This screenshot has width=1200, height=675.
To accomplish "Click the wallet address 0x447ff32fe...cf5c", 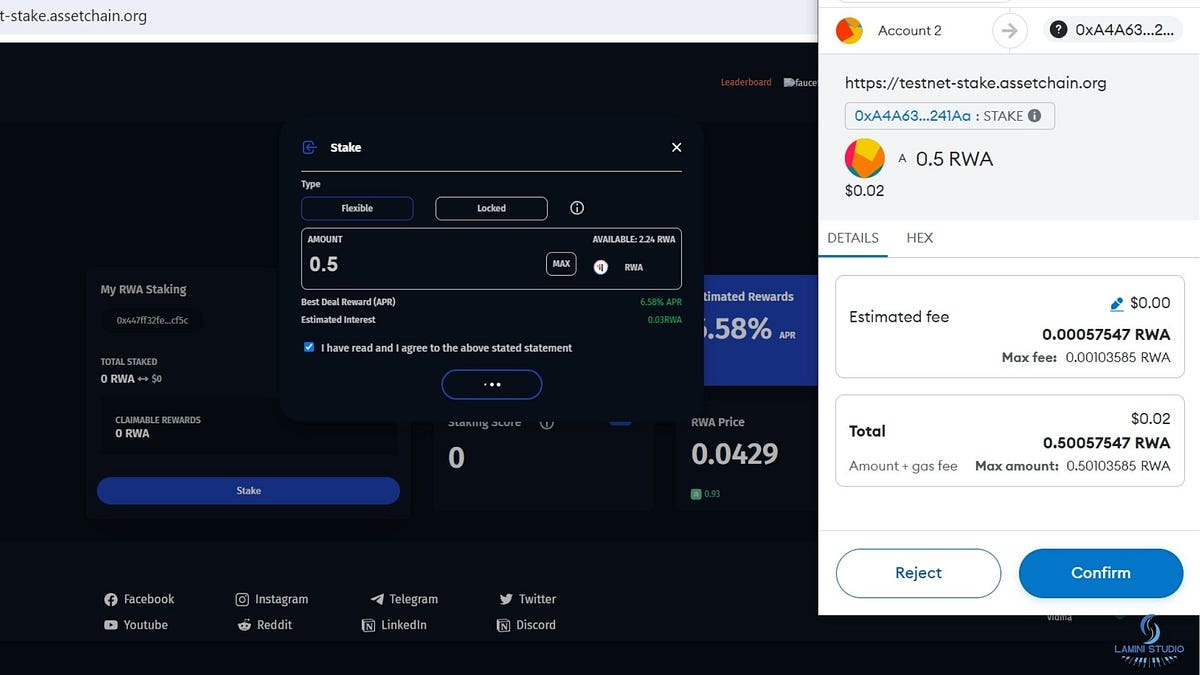I will point(152,321).
